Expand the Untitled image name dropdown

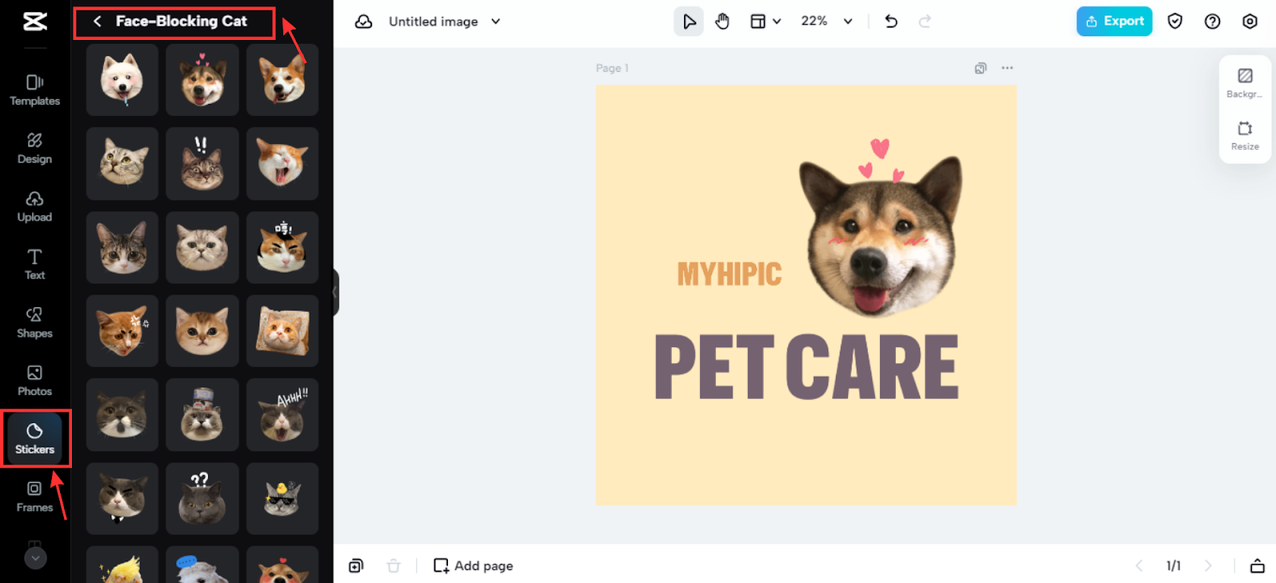click(x=444, y=21)
